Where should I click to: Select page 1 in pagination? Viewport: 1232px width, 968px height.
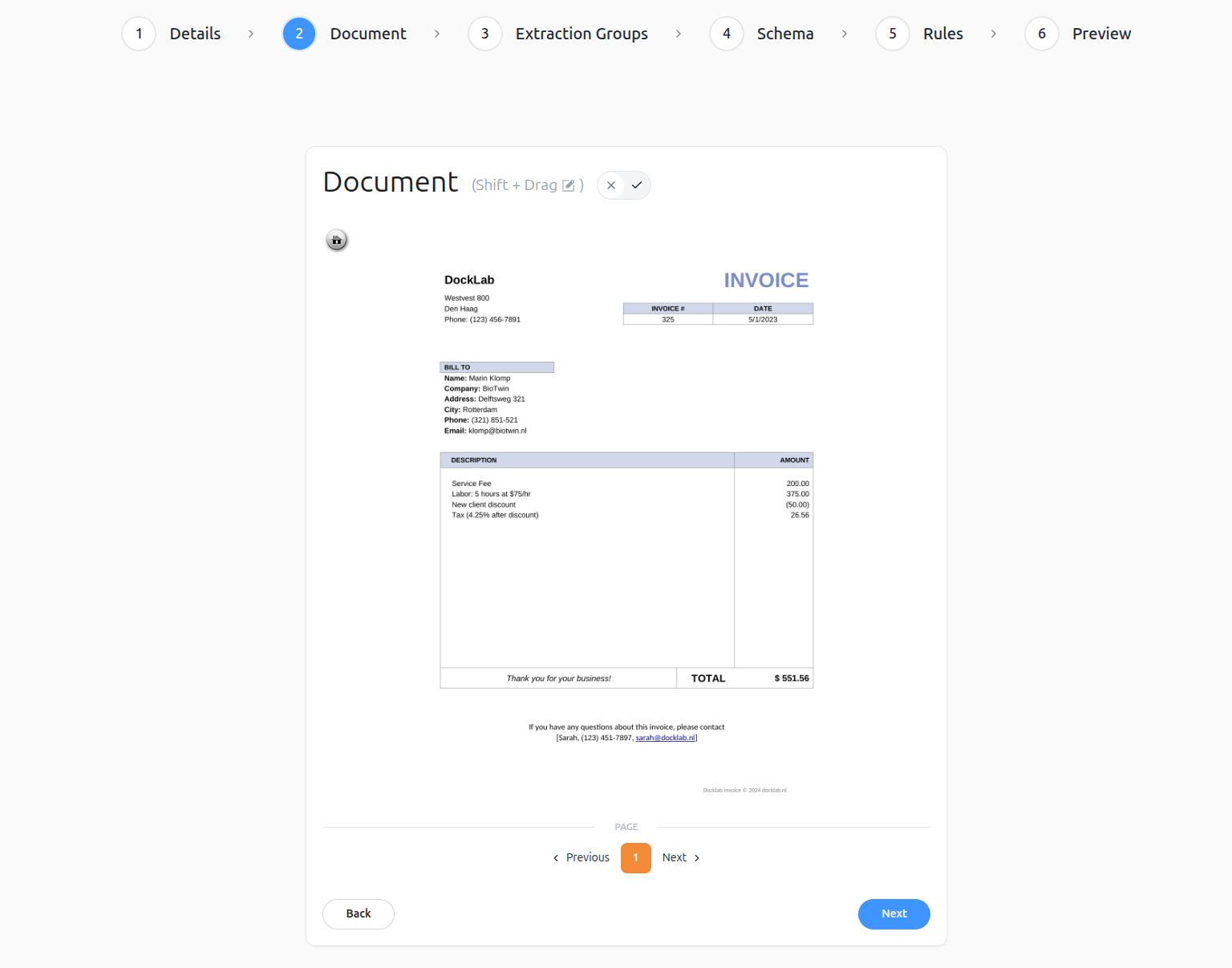(635, 857)
